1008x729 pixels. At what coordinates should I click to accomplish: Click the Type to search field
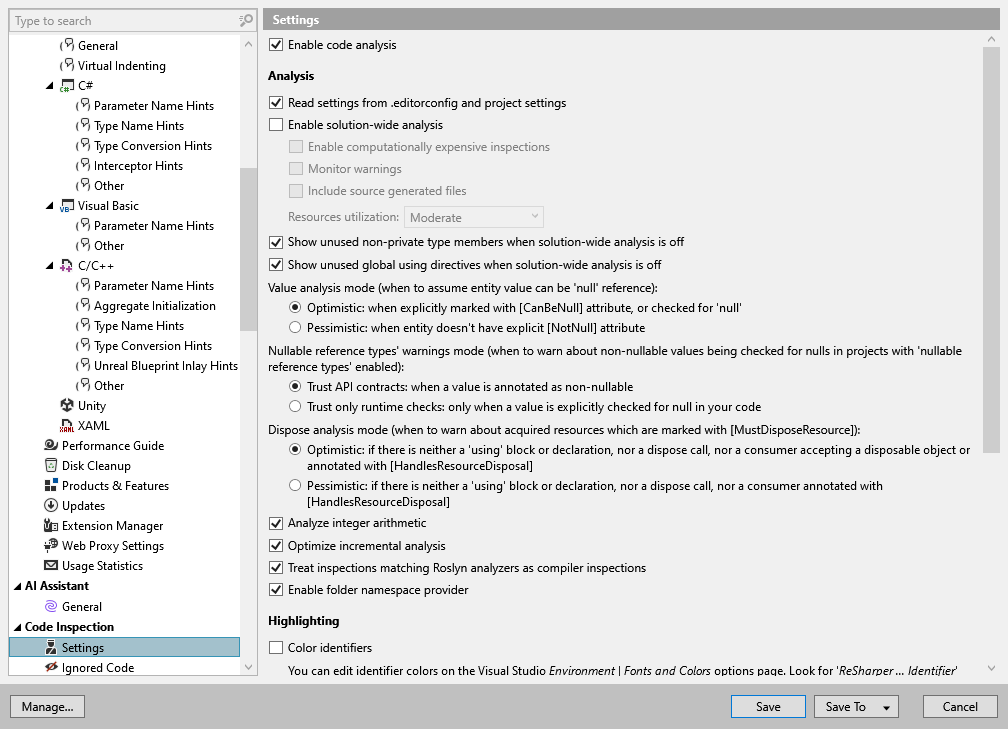pyautogui.click(x=120, y=20)
